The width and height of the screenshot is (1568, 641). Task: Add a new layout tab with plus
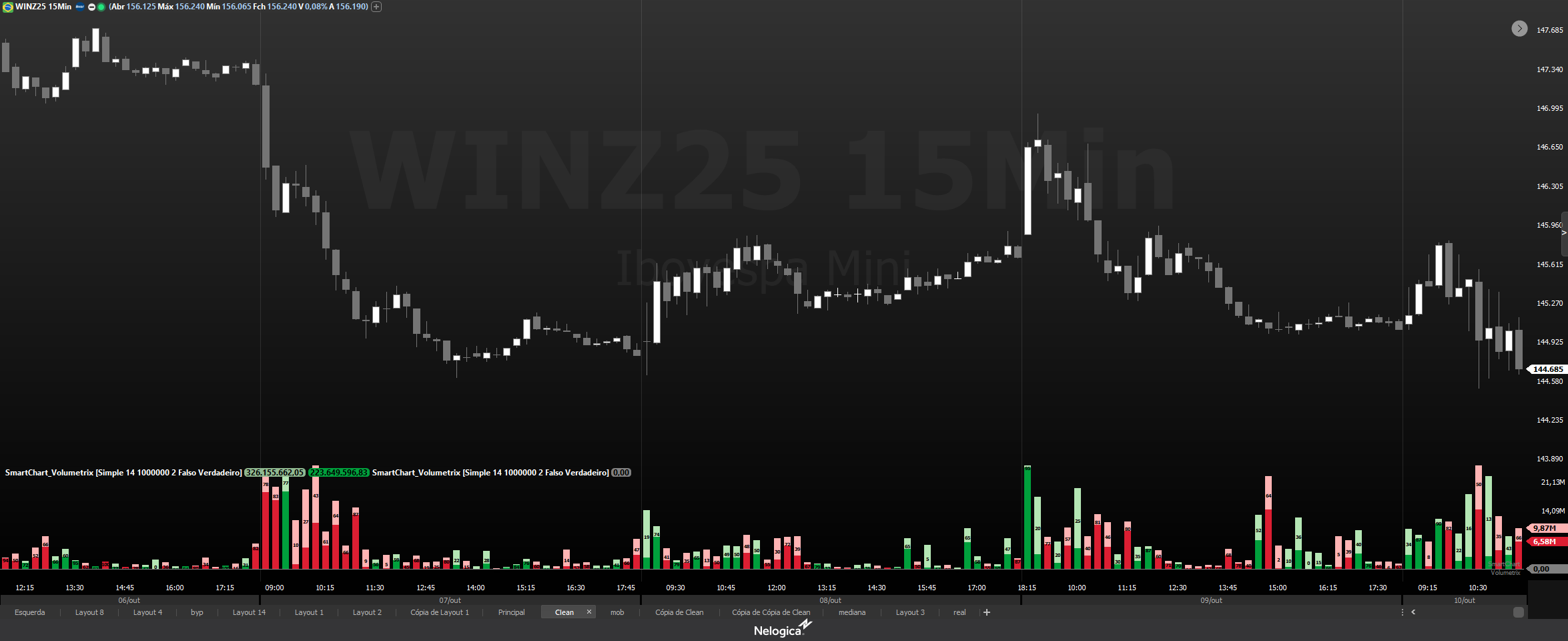click(987, 612)
